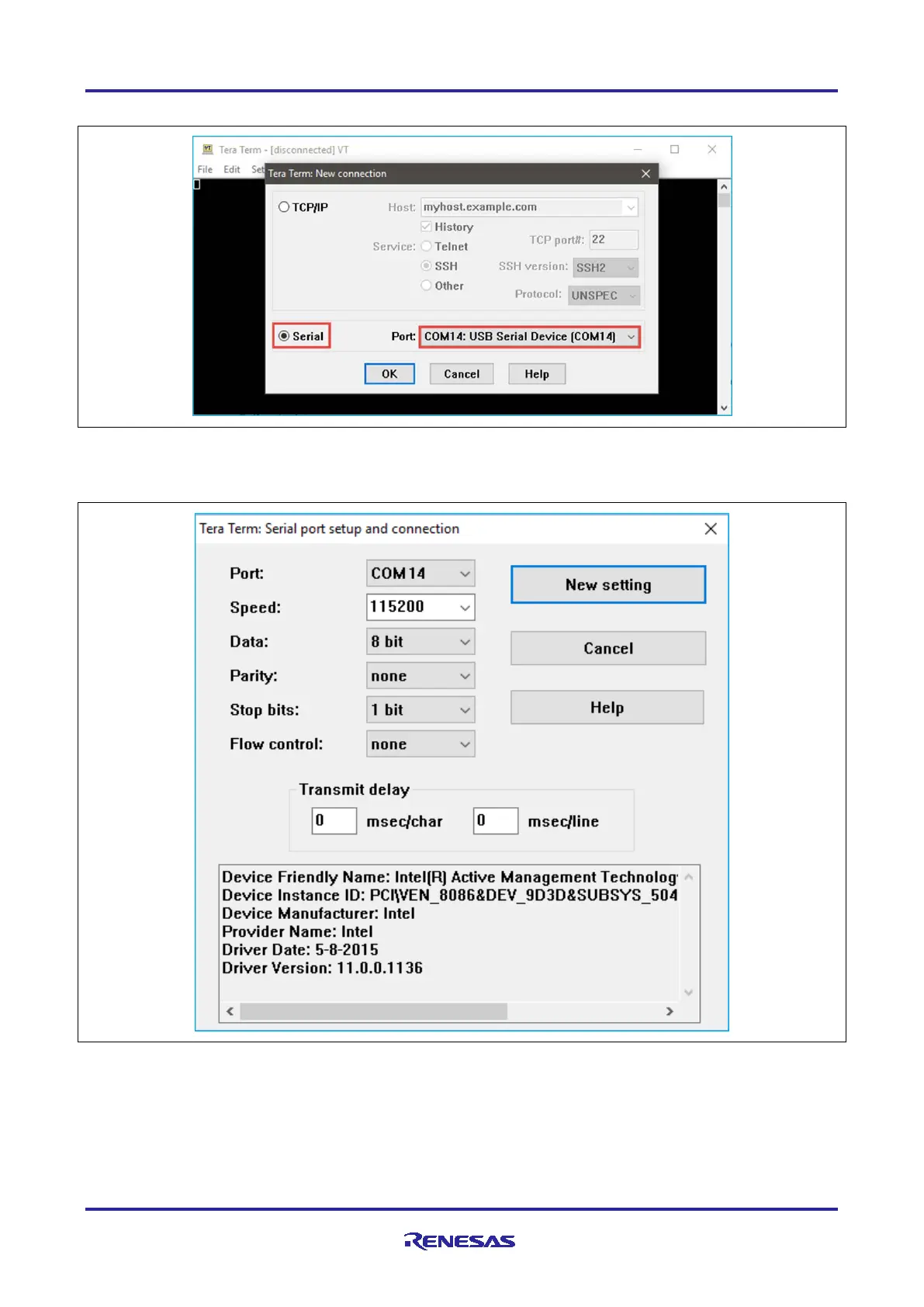924x1307 pixels.
Task: Click the TCP port# field
Action: point(614,239)
